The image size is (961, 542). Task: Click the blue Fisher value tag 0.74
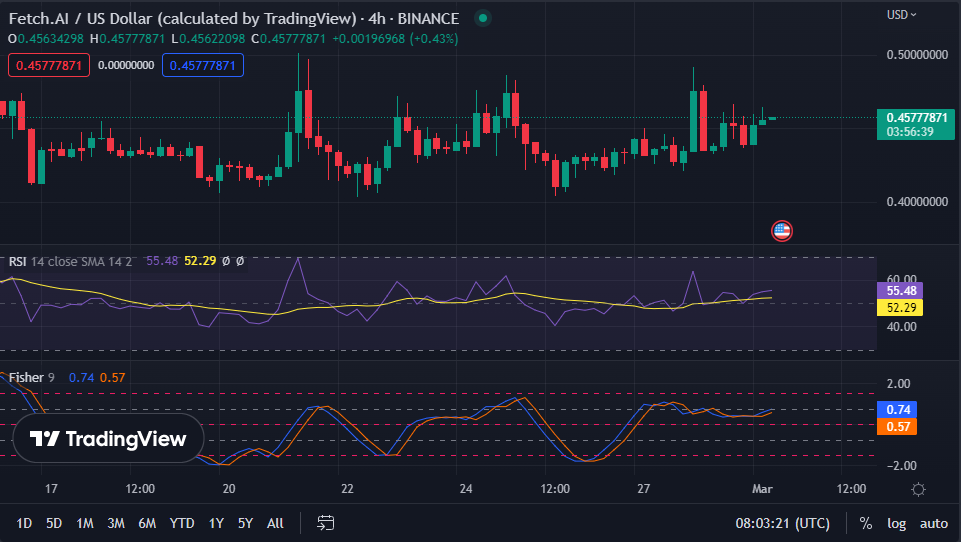897,410
